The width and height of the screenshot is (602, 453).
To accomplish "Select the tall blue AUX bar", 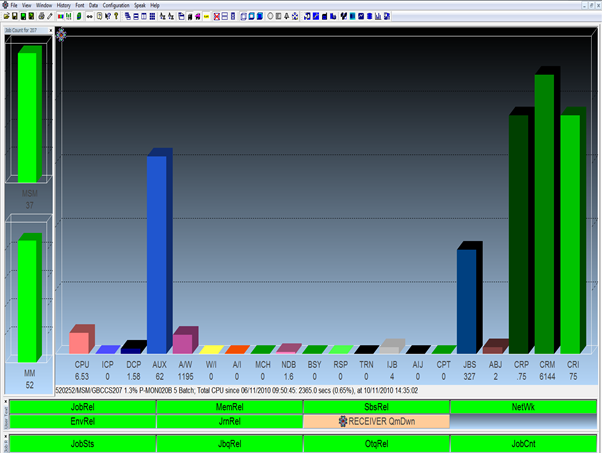I will pos(157,250).
